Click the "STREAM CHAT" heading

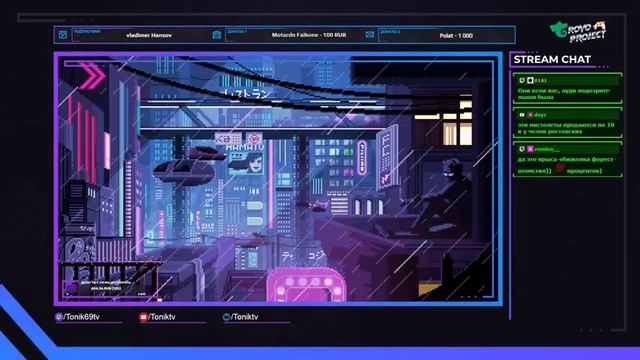pyautogui.click(x=552, y=60)
